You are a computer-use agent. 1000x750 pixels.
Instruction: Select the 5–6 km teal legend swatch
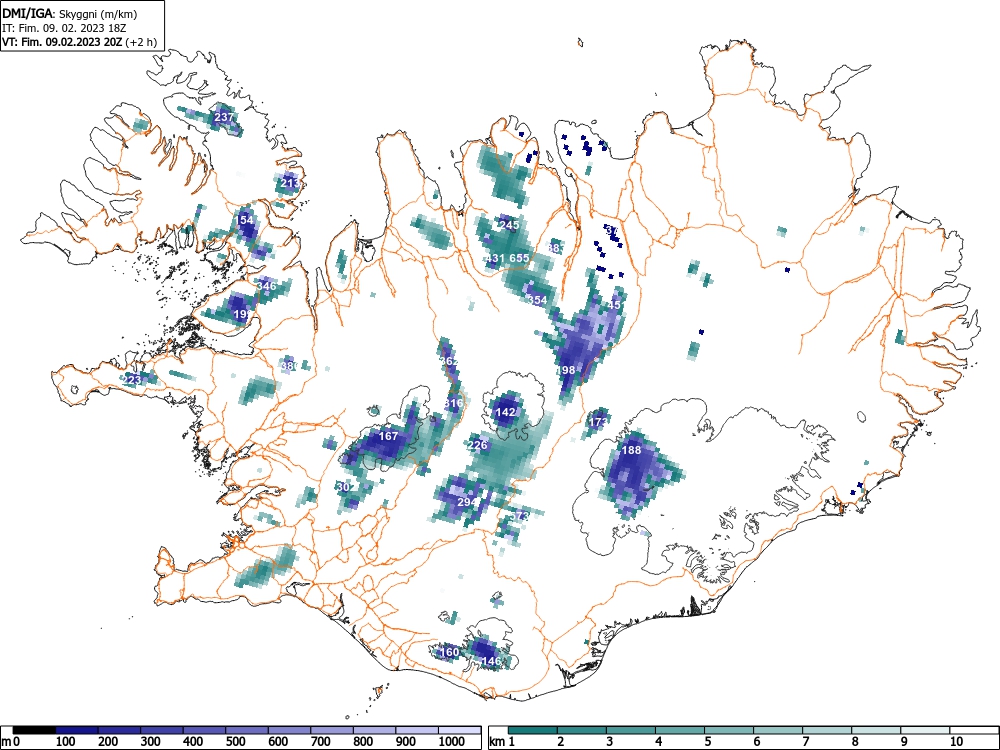pos(729,730)
